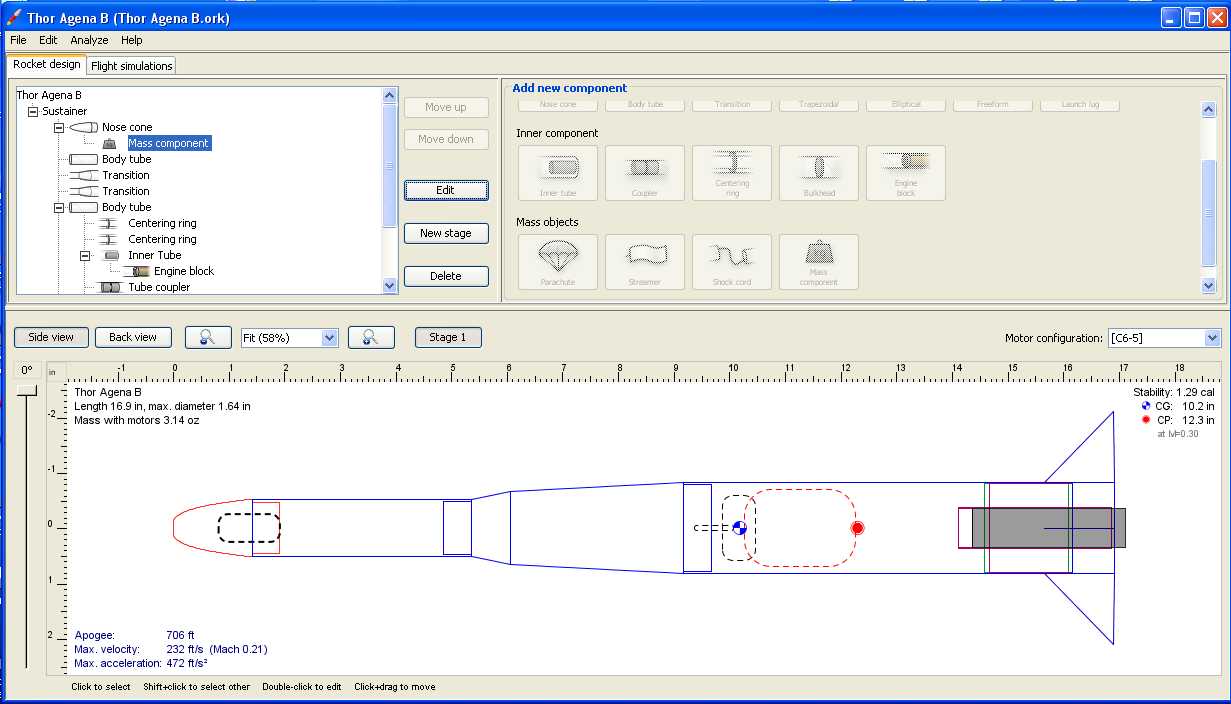Insert a Shock cord
The width and height of the screenshot is (1231, 704).
tap(731, 262)
